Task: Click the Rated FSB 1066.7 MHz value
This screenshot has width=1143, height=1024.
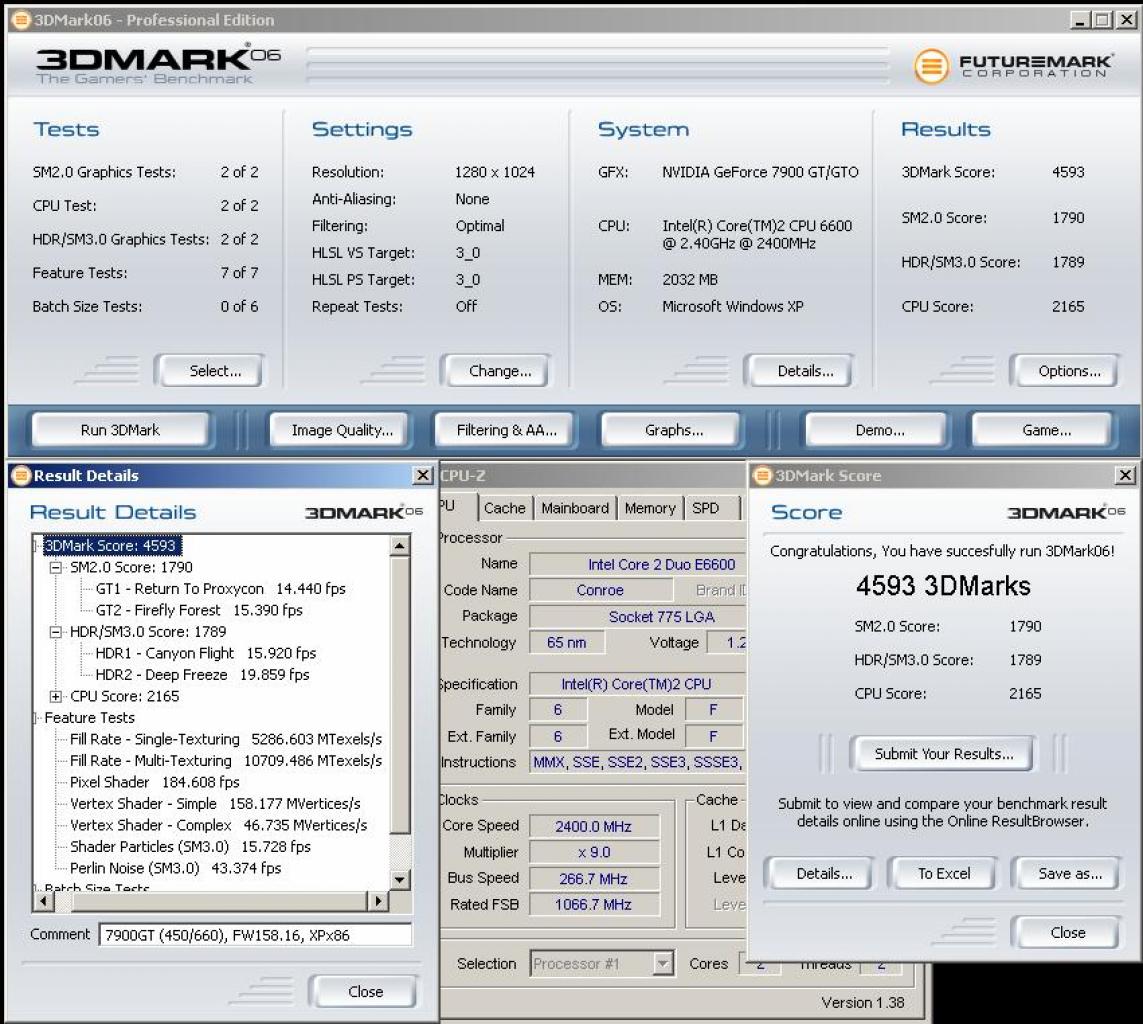Action: (x=594, y=904)
